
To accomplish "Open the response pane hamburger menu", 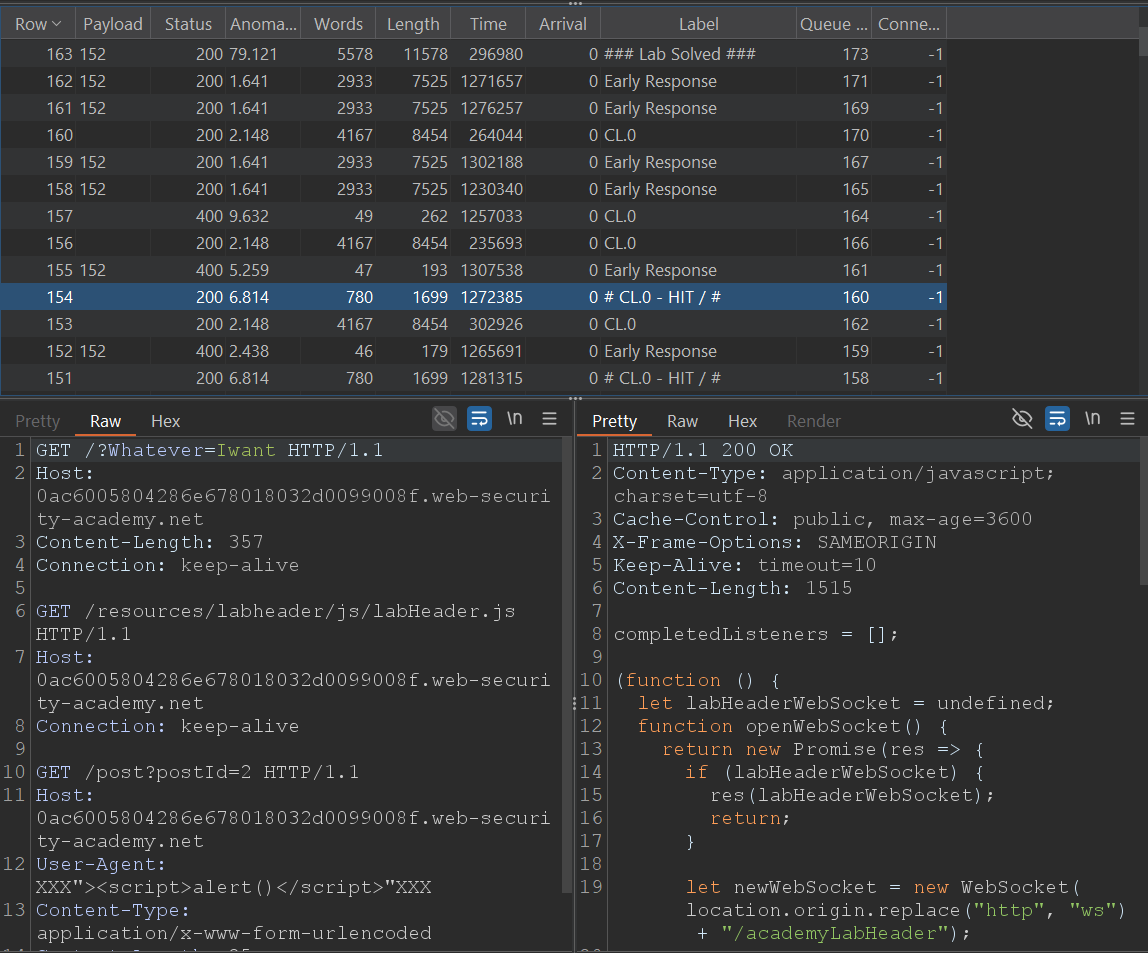I will (x=1127, y=419).
